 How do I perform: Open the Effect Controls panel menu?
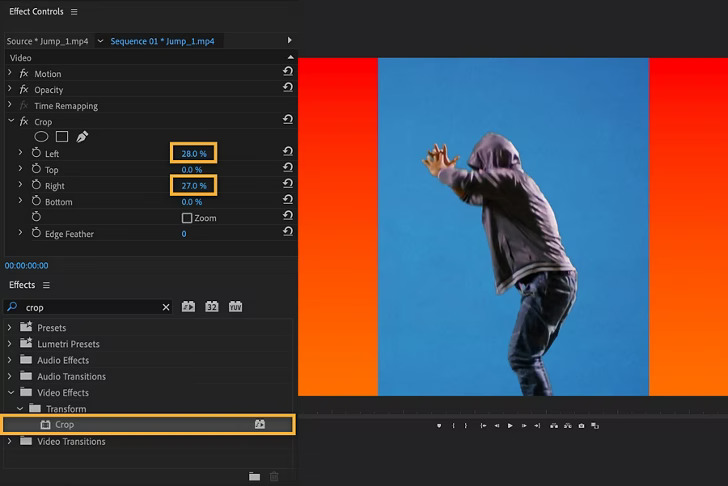[74, 12]
